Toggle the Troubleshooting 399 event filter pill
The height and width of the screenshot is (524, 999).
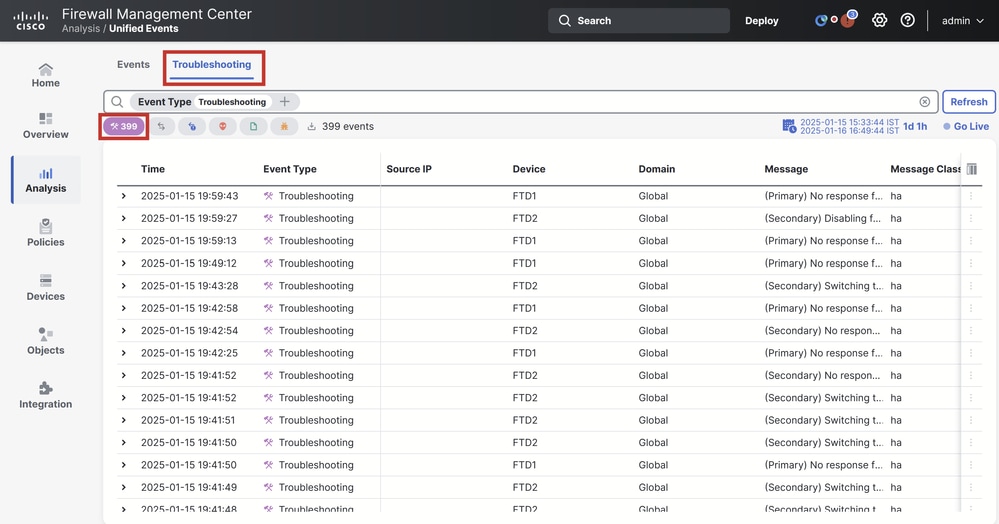pos(124,126)
